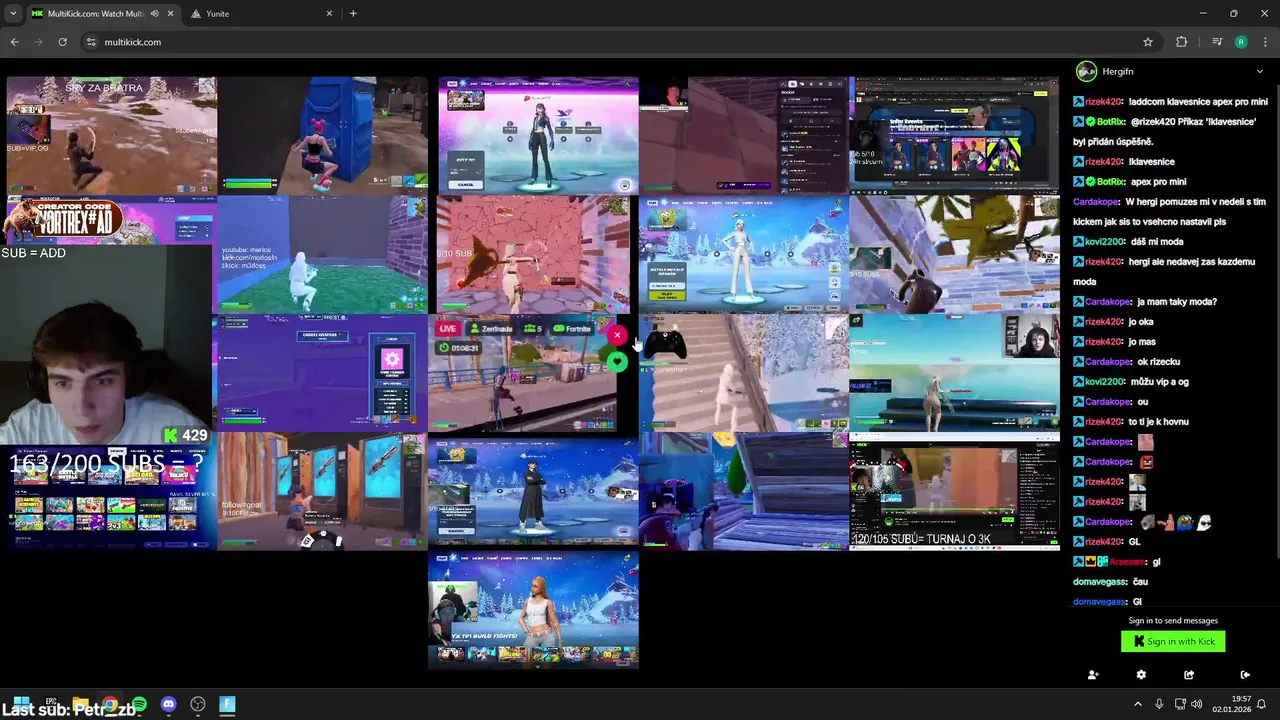1280x720 pixels.
Task: Open the Chrome three-dot menu
Action: point(1266,42)
